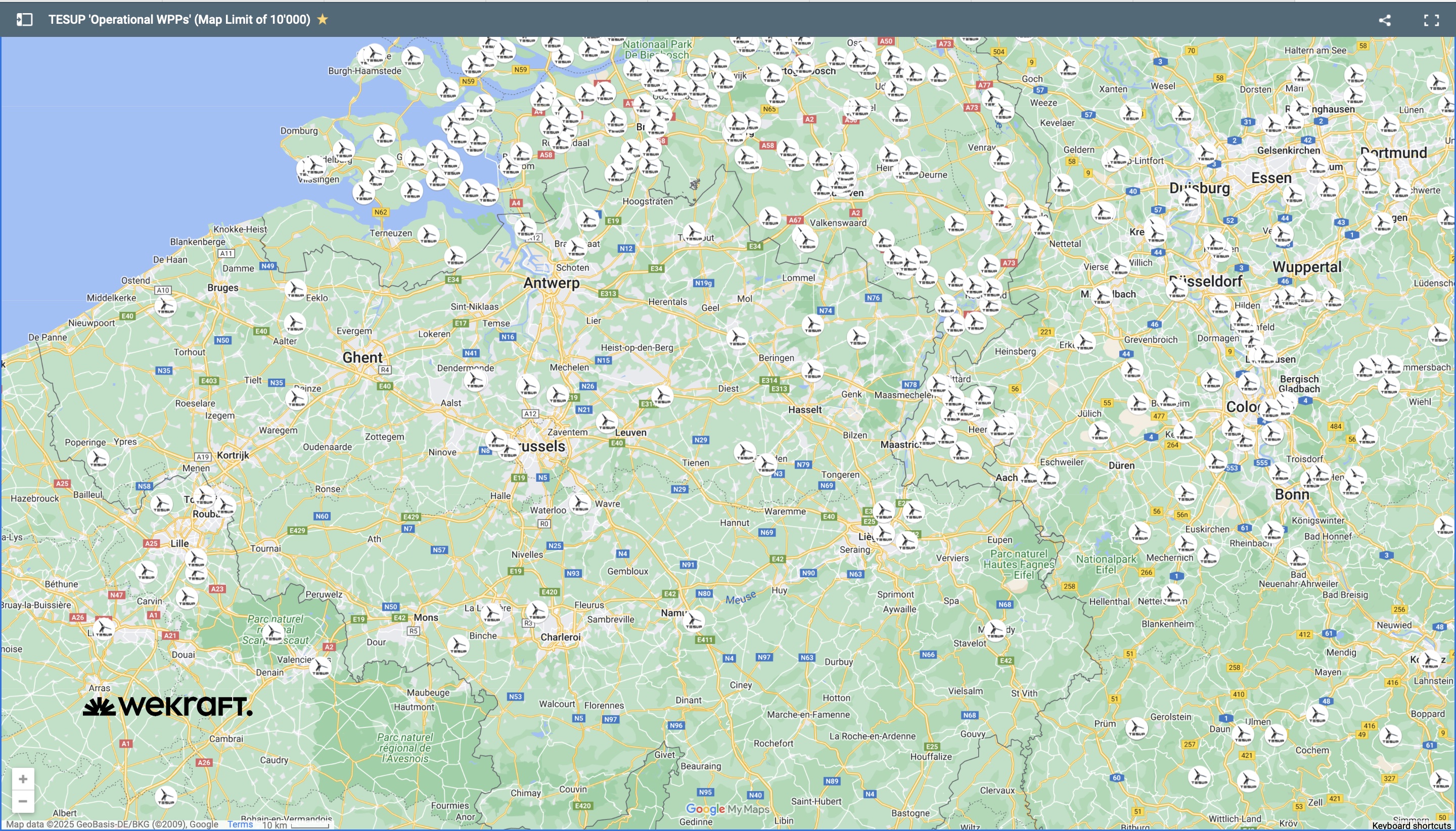1456x831 pixels.
Task: Open the Terms link
Action: pos(240,824)
